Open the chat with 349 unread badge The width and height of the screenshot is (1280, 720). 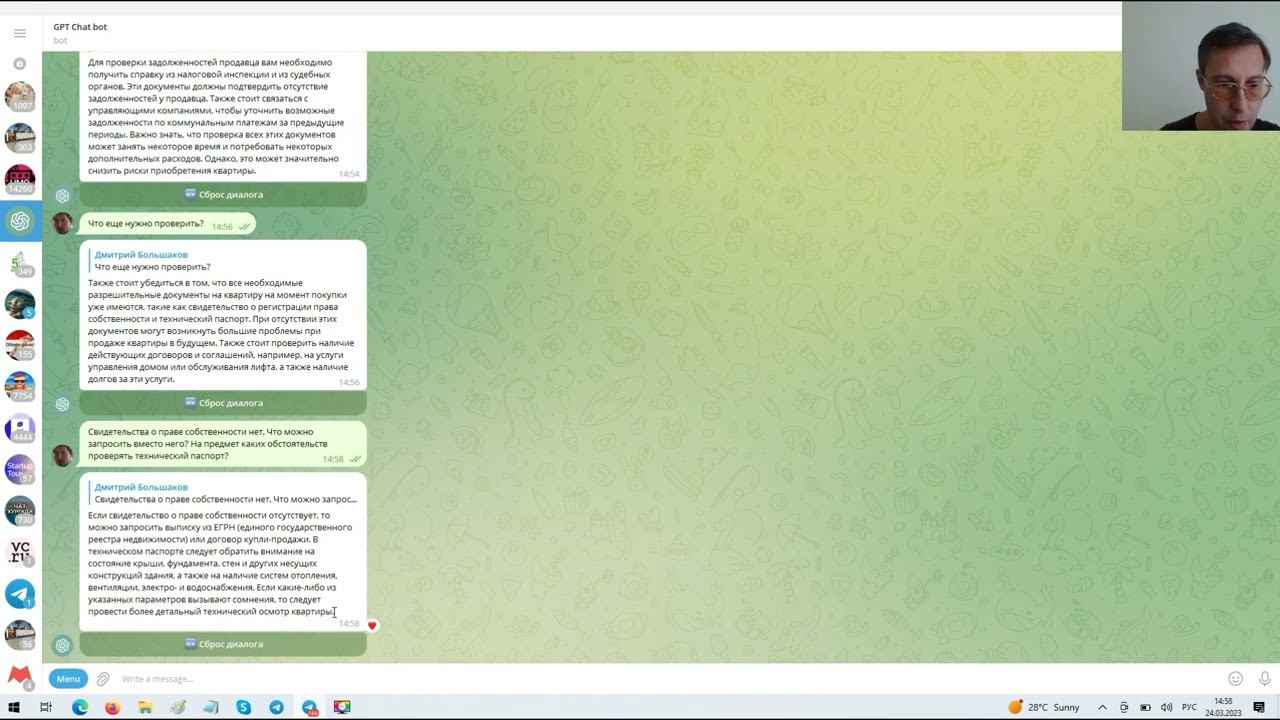[19, 262]
